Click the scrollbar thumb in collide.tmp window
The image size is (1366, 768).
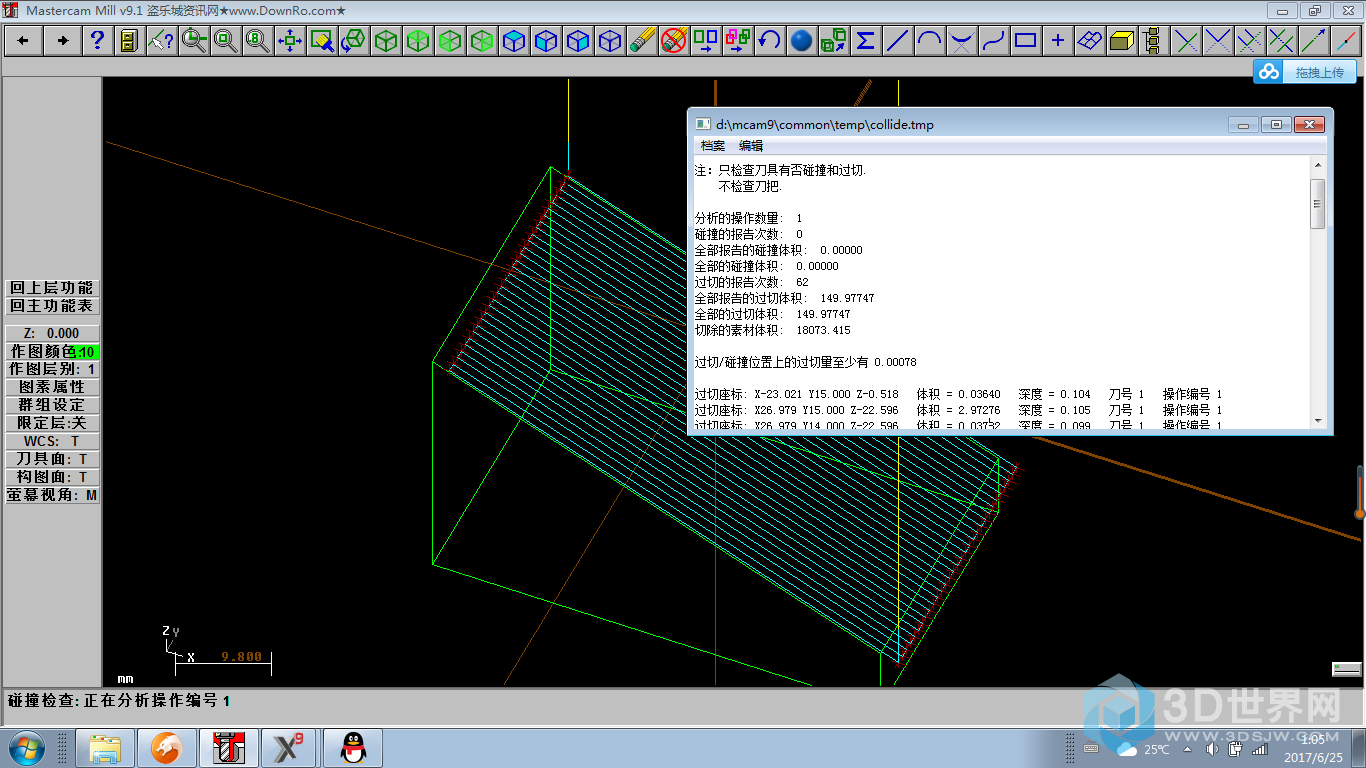pos(1318,203)
